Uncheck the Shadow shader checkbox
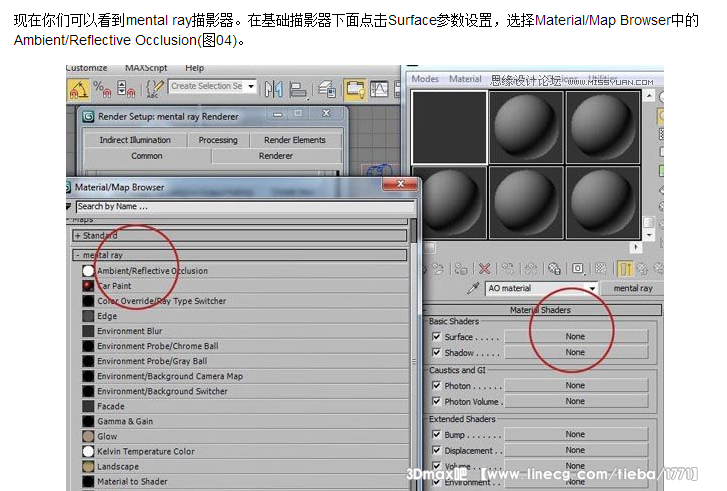Image resolution: width=727 pixels, height=491 pixels. coord(436,352)
